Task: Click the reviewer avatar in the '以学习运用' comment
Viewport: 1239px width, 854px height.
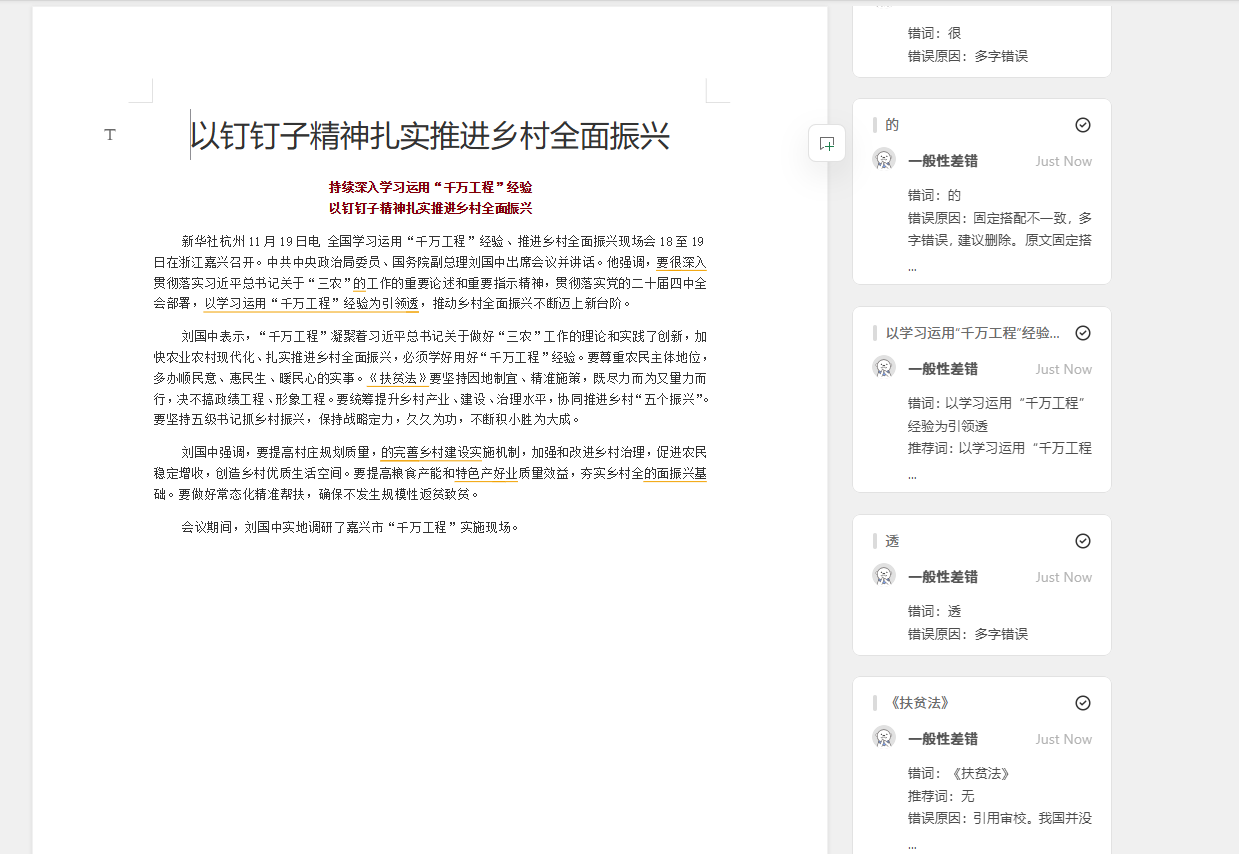Action: (x=884, y=368)
